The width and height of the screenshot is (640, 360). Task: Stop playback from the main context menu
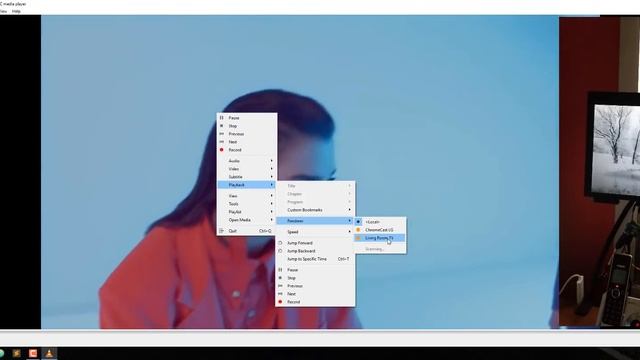click(x=247, y=126)
